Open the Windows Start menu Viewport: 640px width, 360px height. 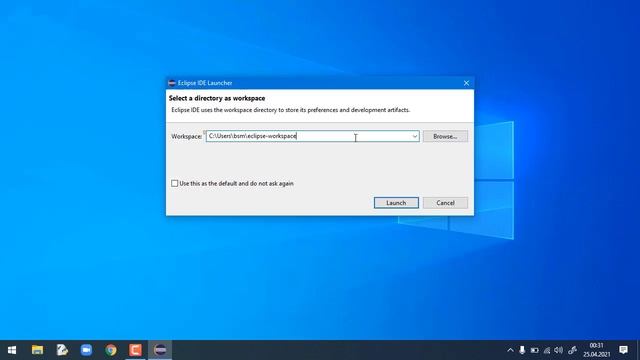12,350
